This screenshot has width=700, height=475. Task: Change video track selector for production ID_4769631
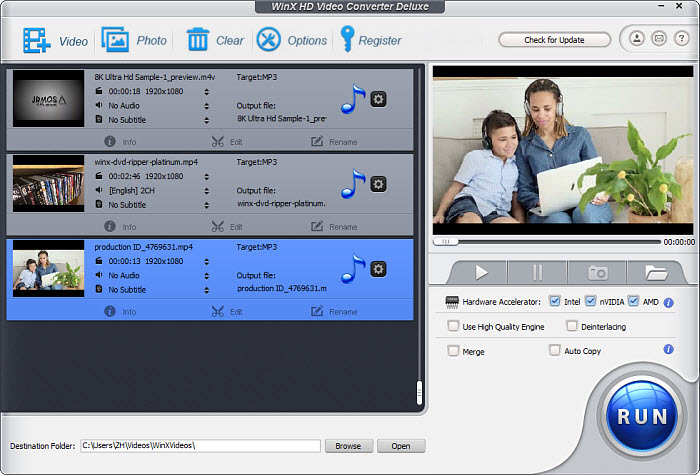pyautogui.click(x=206, y=261)
